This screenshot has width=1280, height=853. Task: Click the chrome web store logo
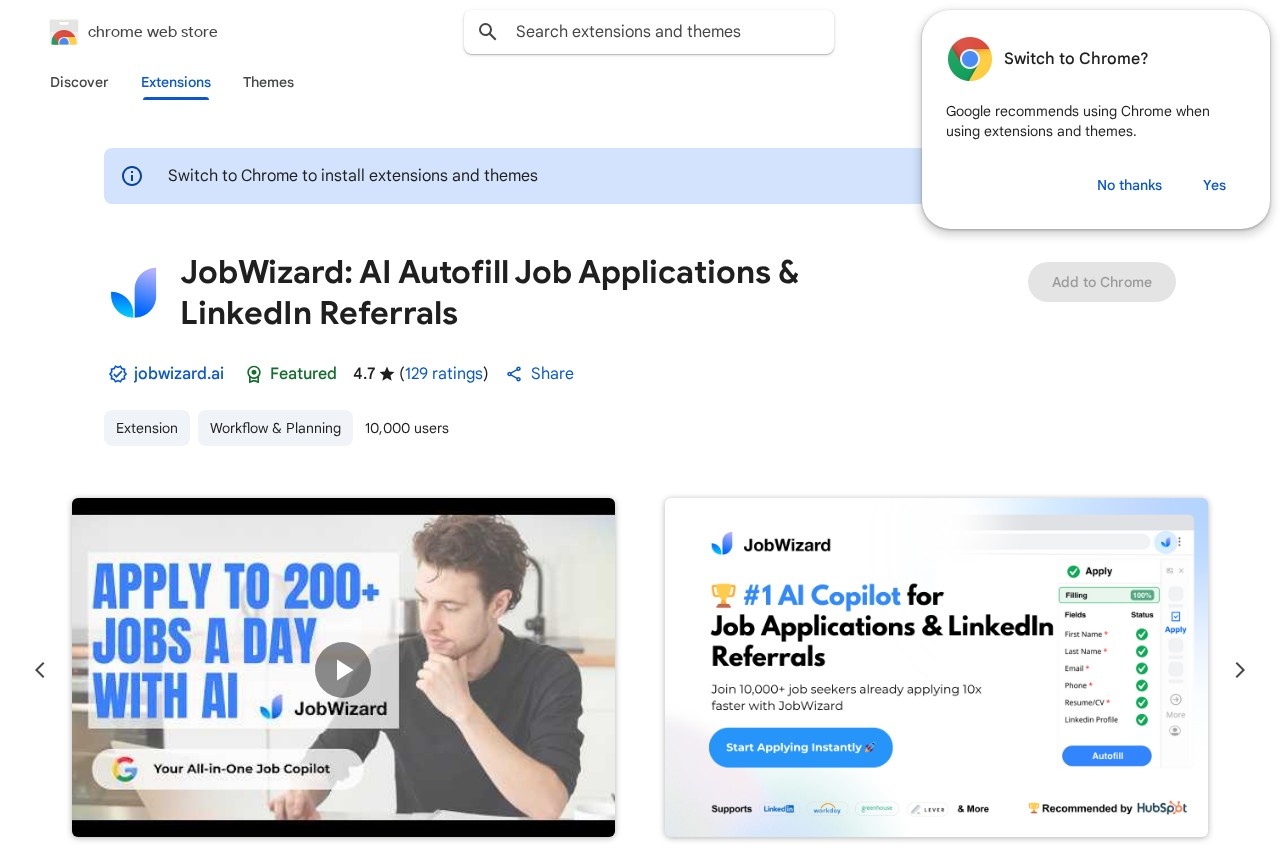(64, 31)
